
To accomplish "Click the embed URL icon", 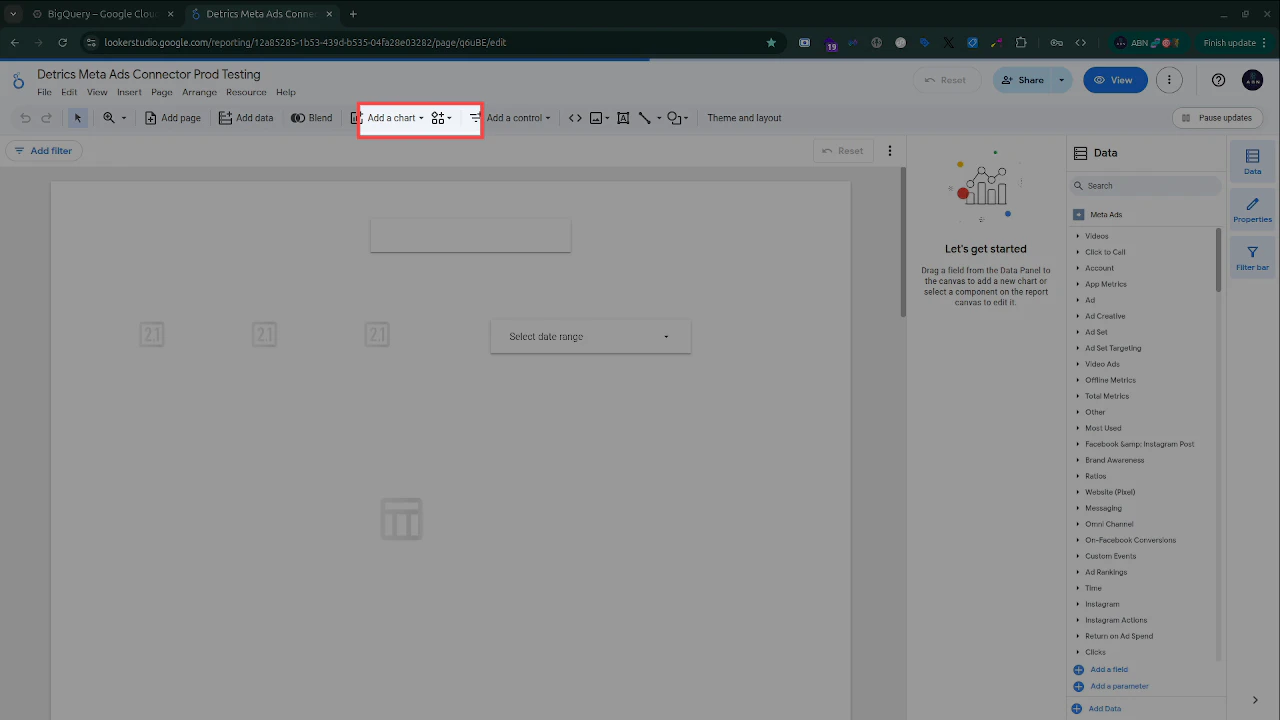I will coord(575,117).
